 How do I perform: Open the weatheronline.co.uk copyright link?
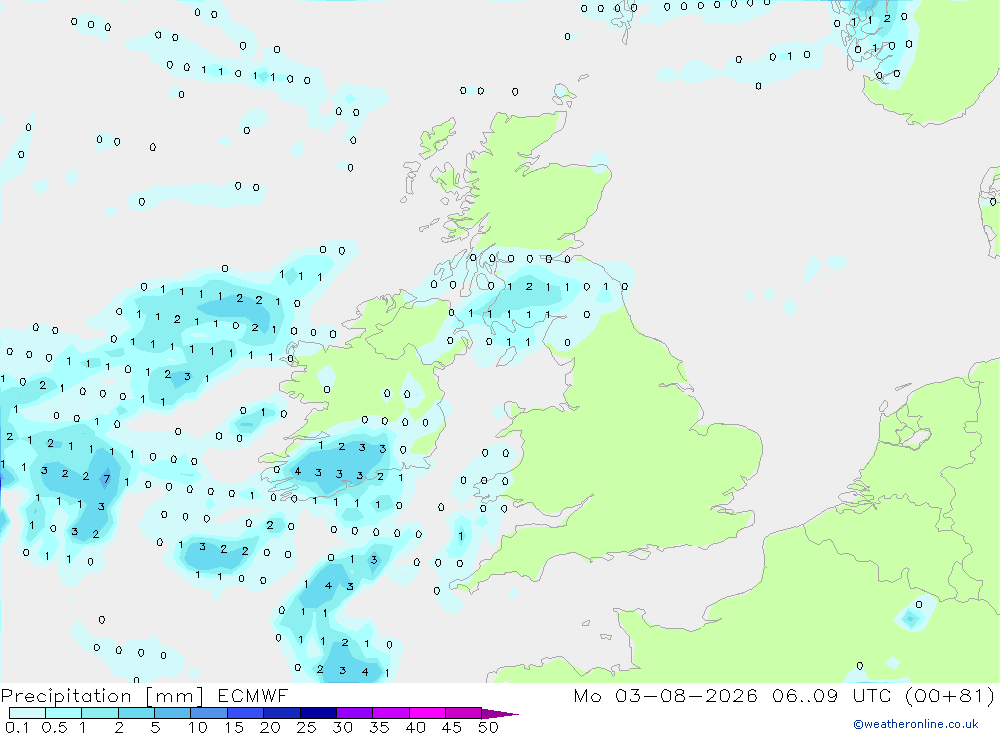(x=916, y=724)
